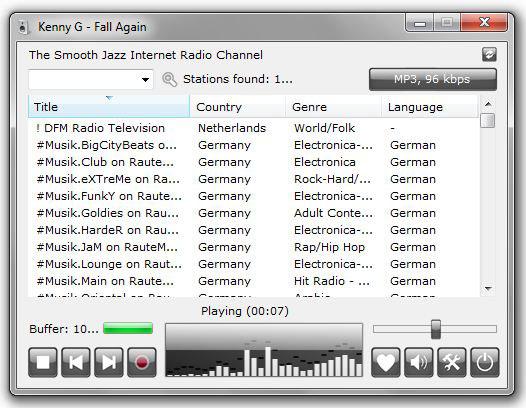The image size is (526, 408).
Task: Skip to the next station
Action: coord(109,362)
